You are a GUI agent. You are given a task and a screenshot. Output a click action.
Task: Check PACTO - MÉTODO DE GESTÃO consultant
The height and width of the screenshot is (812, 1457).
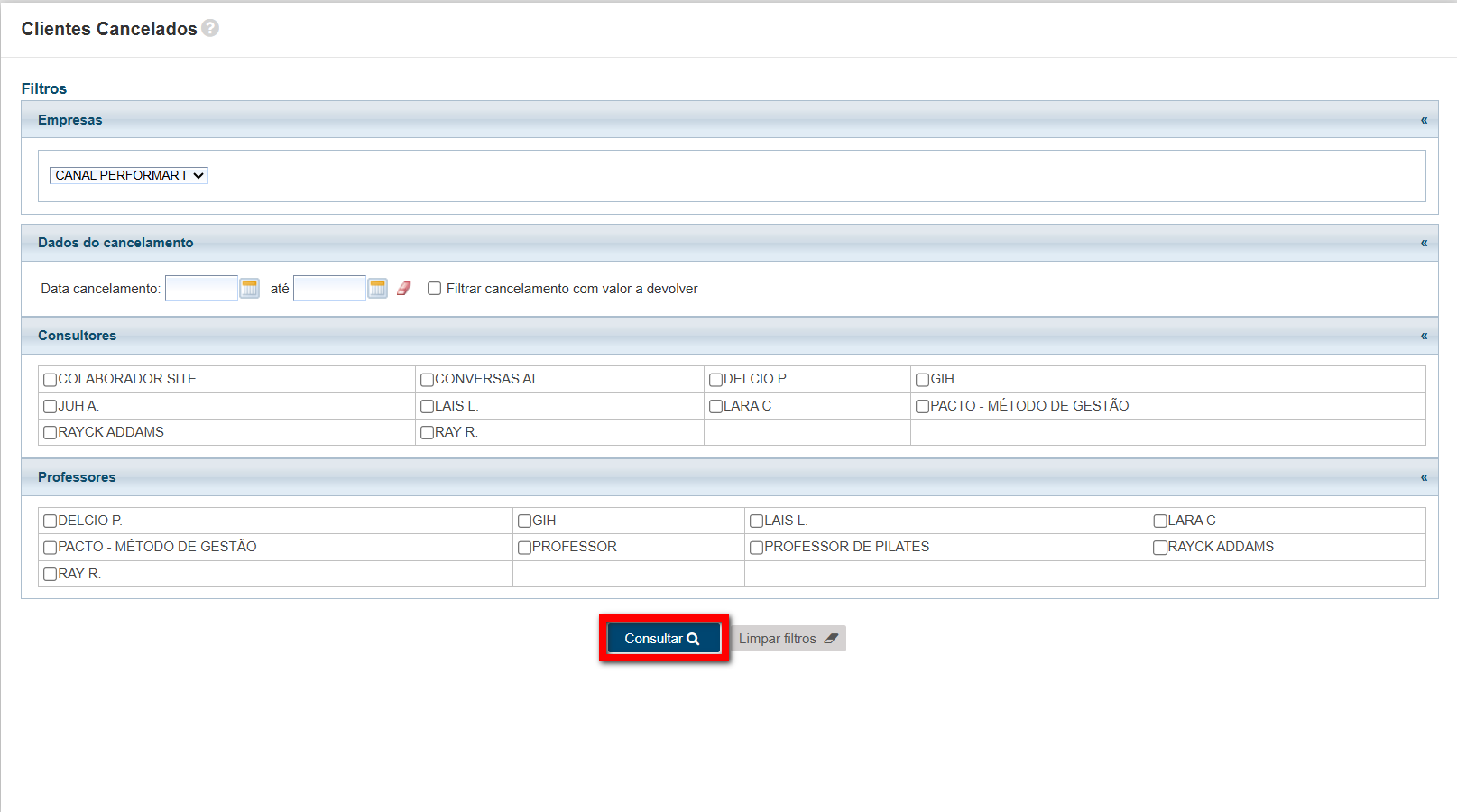(x=923, y=407)
